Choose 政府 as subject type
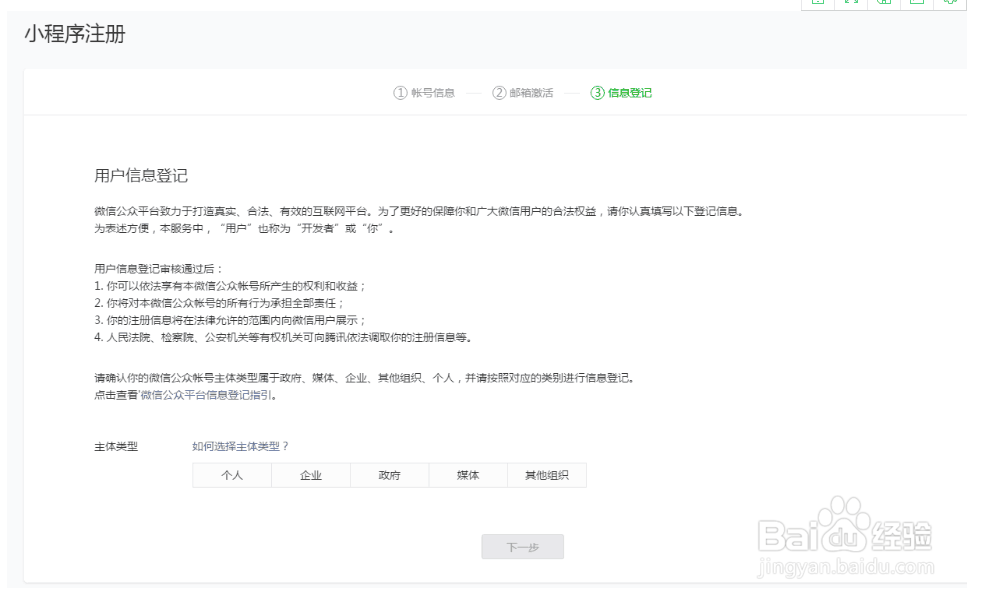This screenshot has width=987, height=601. tap(390, 475)
